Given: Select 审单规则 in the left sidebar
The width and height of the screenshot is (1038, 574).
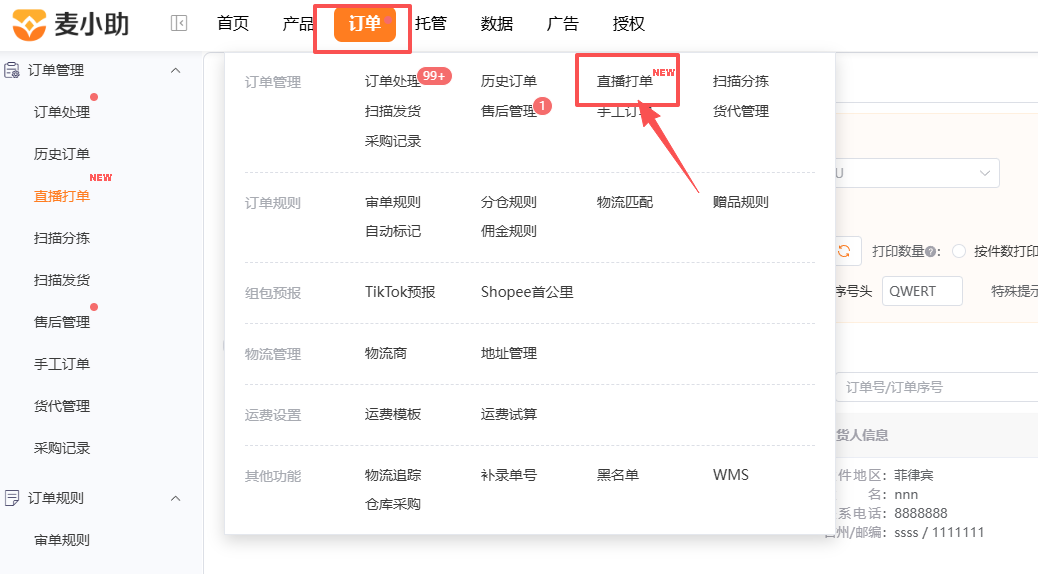Looking at the screenshot, I should [x=62, y=540].
